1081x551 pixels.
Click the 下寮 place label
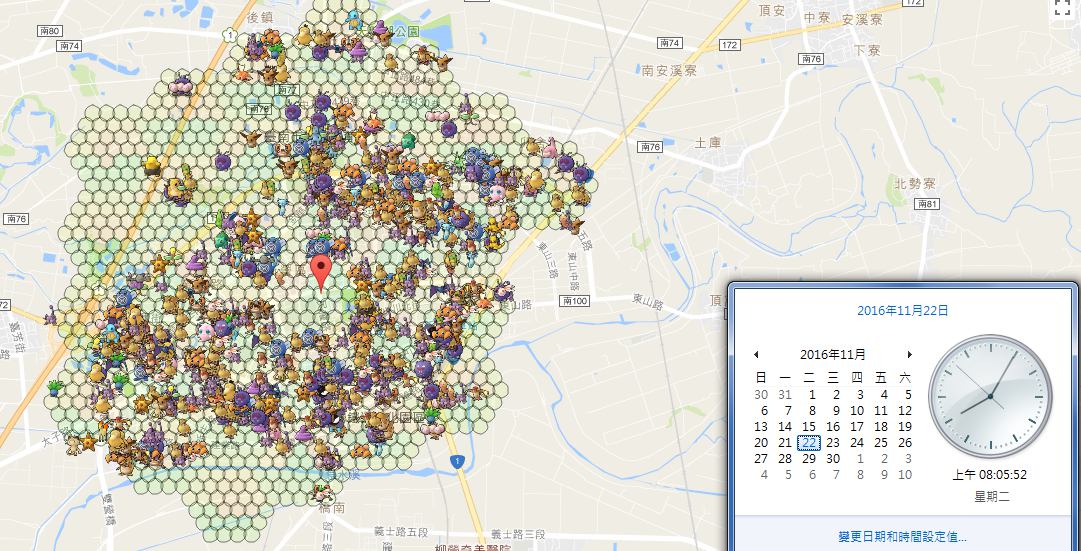coord(867,50)
